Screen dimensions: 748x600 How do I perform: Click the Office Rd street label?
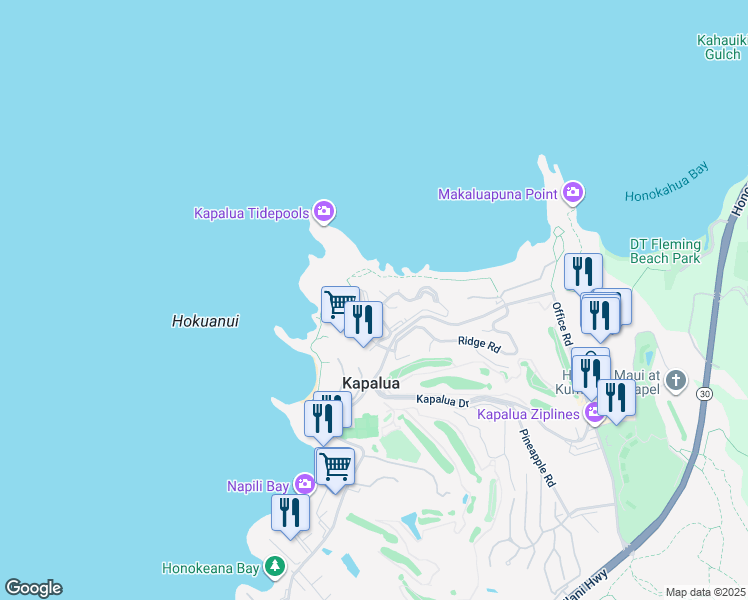(x=562, y=324)
